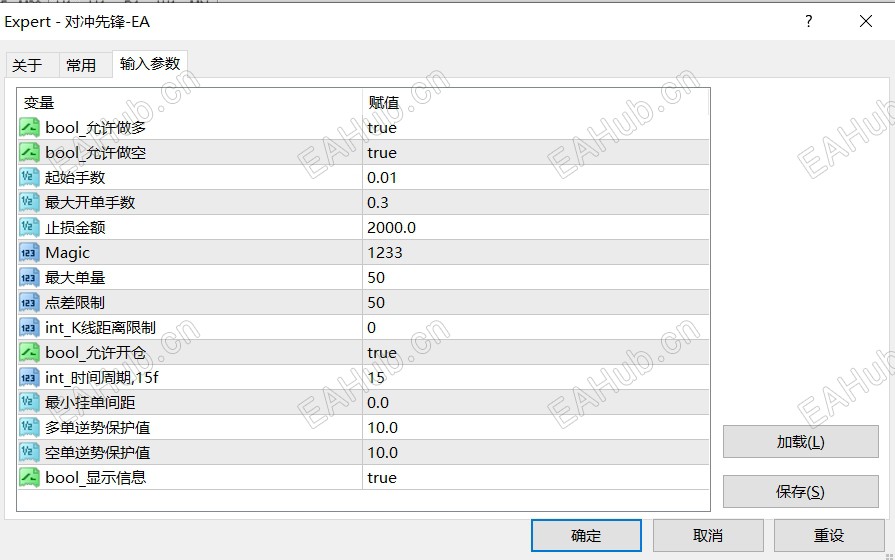Image resolution: width=895 pixels, height=560 pixels.
Task: Click the question mark help button
Action: click(x=808, y=21)
